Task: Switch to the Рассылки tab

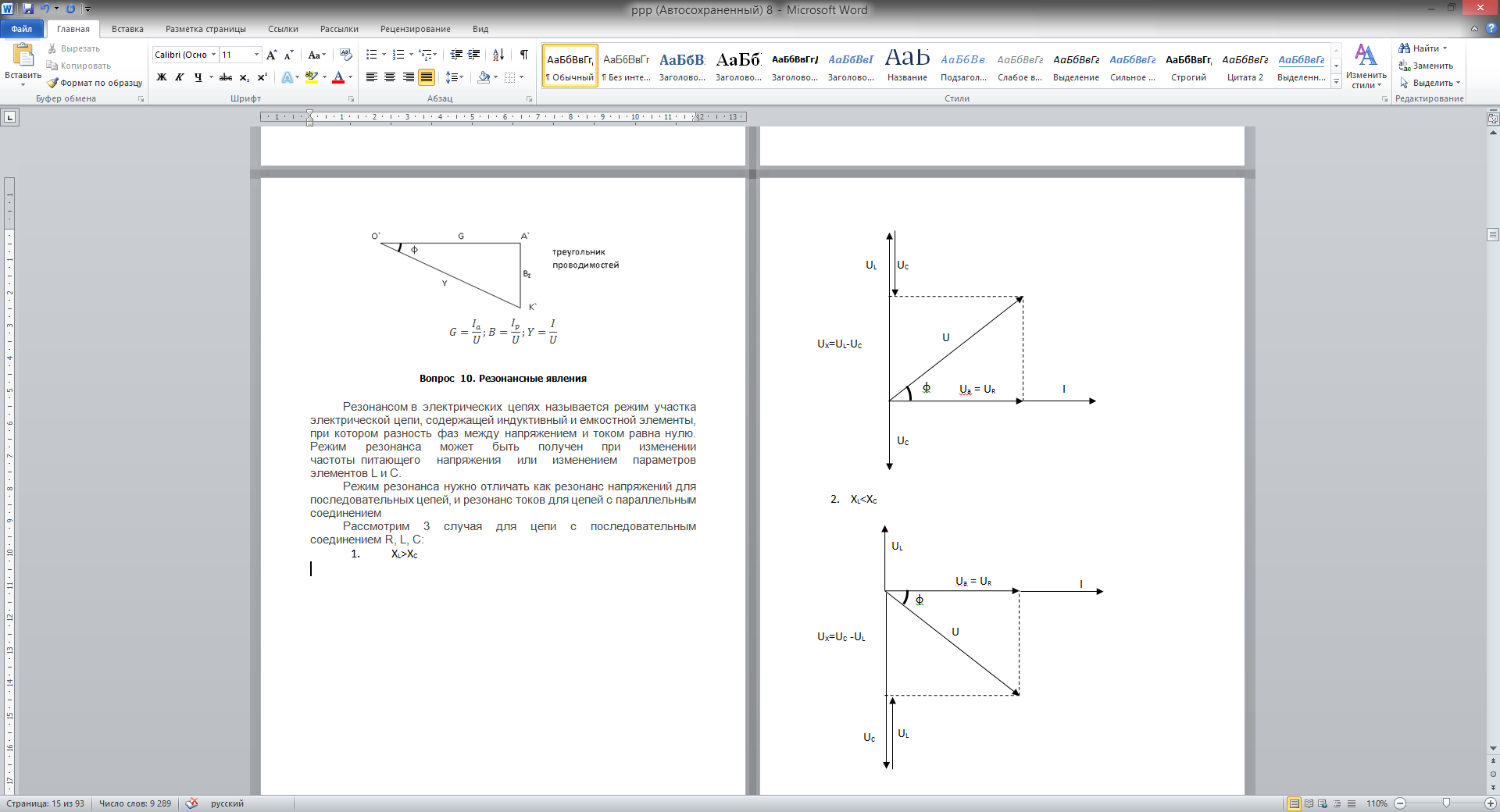Action: click(339, 29)
